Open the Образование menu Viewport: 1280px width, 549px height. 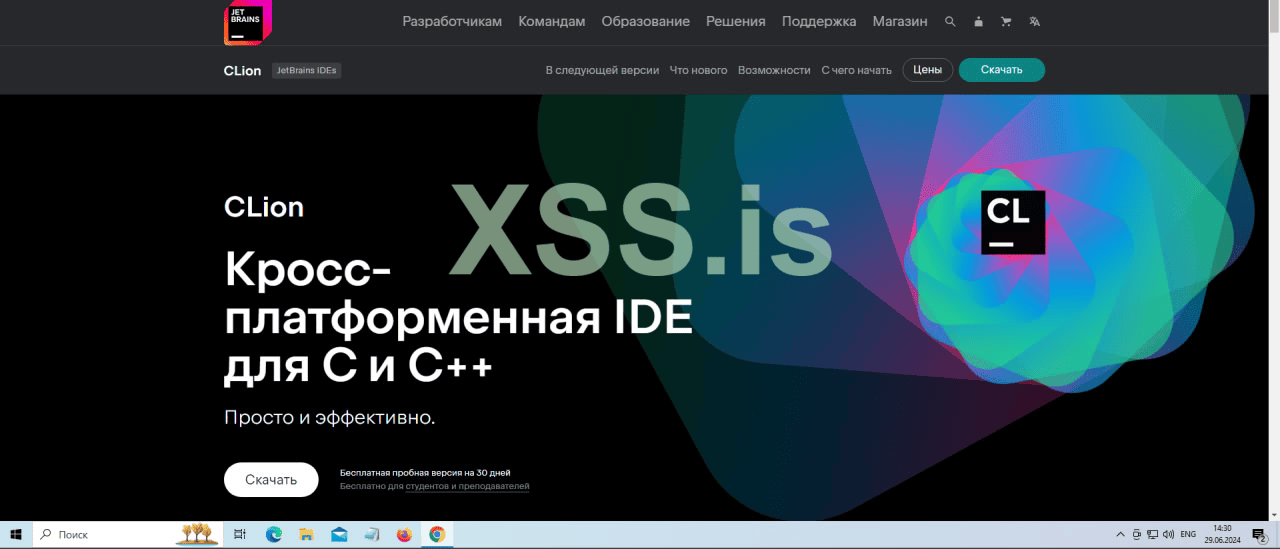pyautogui.click(x=646, y=21)
